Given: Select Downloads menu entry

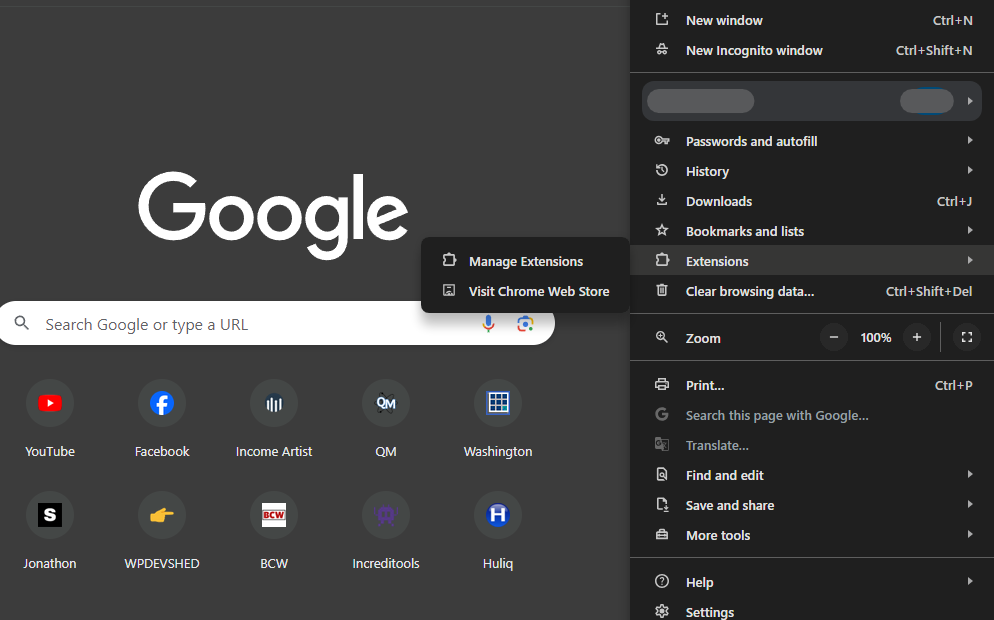Looking at the screenshot, I should pos(812,201).
